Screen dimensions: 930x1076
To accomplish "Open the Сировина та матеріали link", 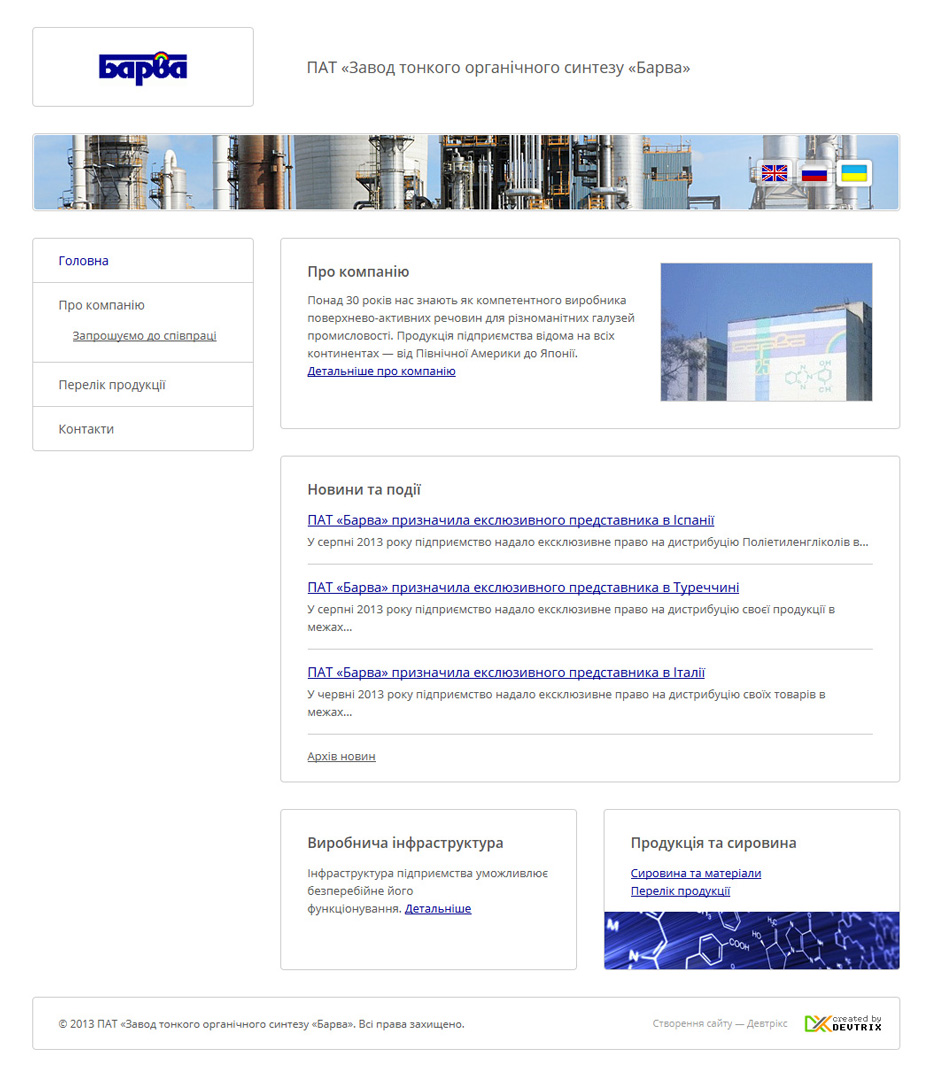I will (x=695, y=873).
